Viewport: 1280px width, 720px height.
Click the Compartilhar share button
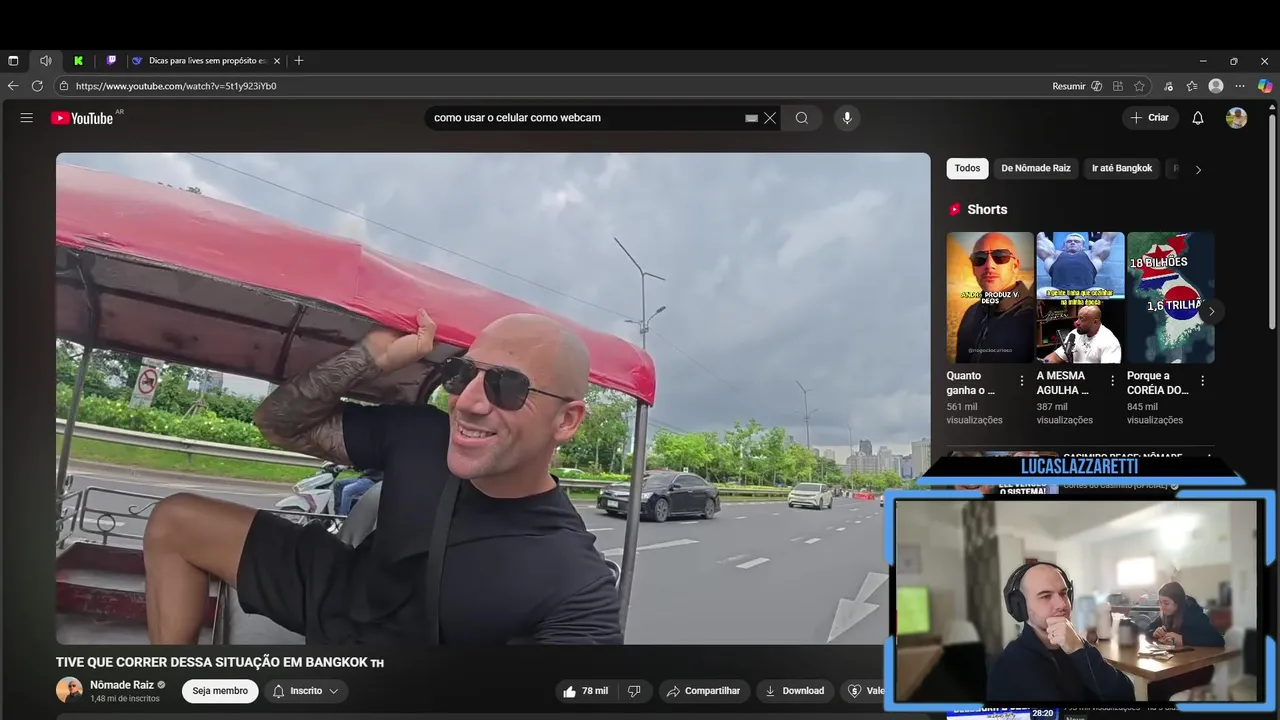[x=703, y=691]
